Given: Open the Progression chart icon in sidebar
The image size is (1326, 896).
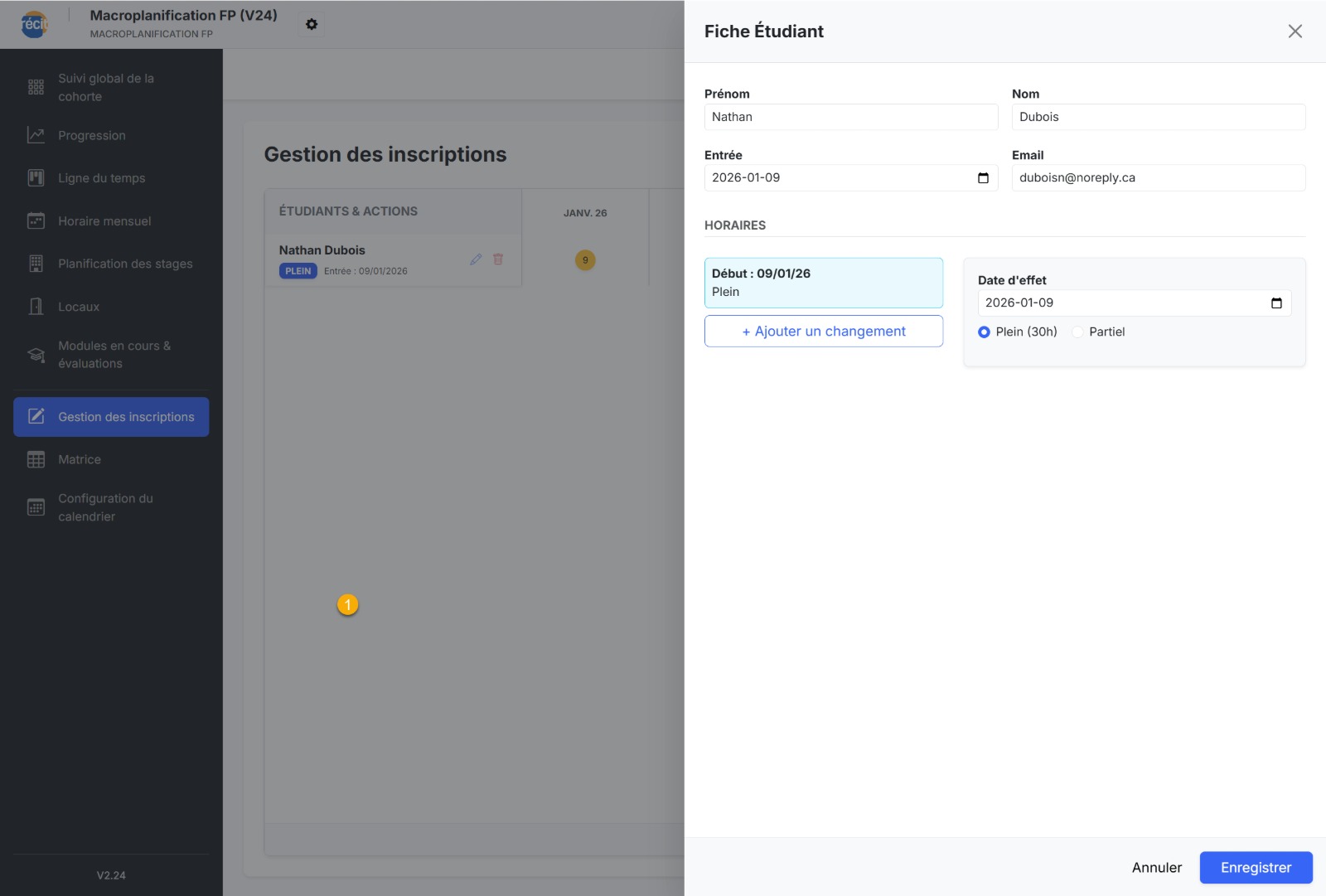Looking at the screenshot, I should pos(36,135).
